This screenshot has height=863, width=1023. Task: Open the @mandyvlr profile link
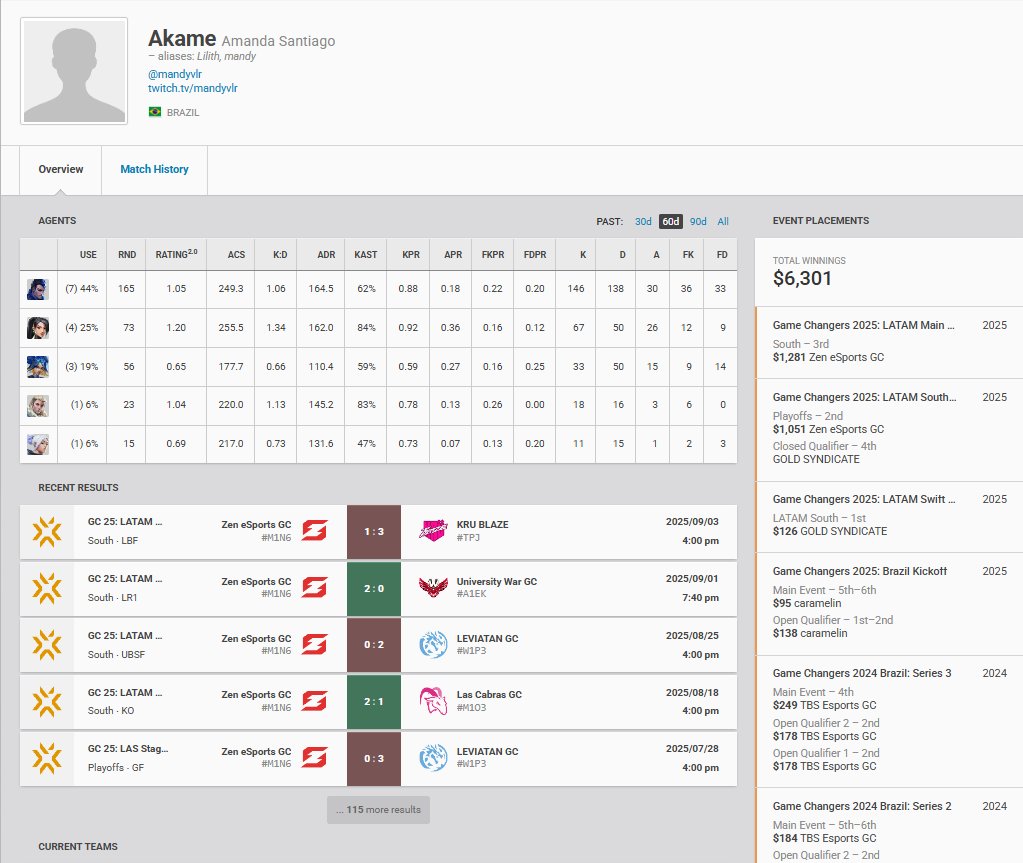point(175,74)
